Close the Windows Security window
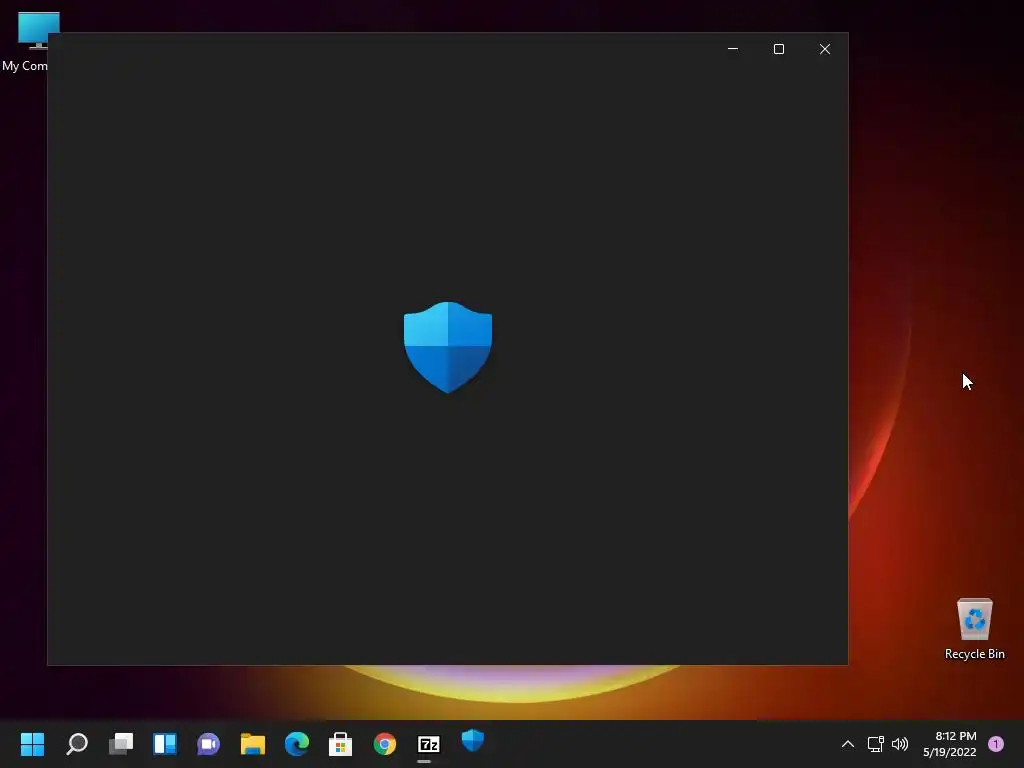The image size is (1024, 768). (x=825, y=49)
